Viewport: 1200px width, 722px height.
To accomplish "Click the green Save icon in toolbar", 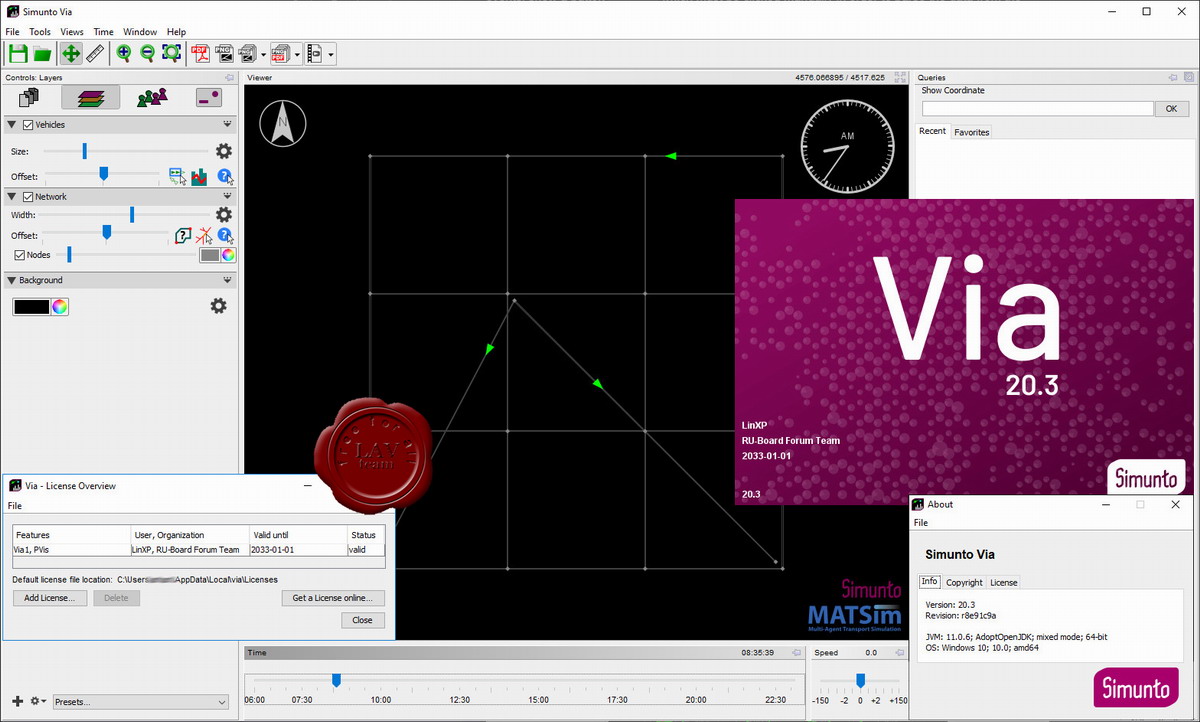I will click(18, 54).
